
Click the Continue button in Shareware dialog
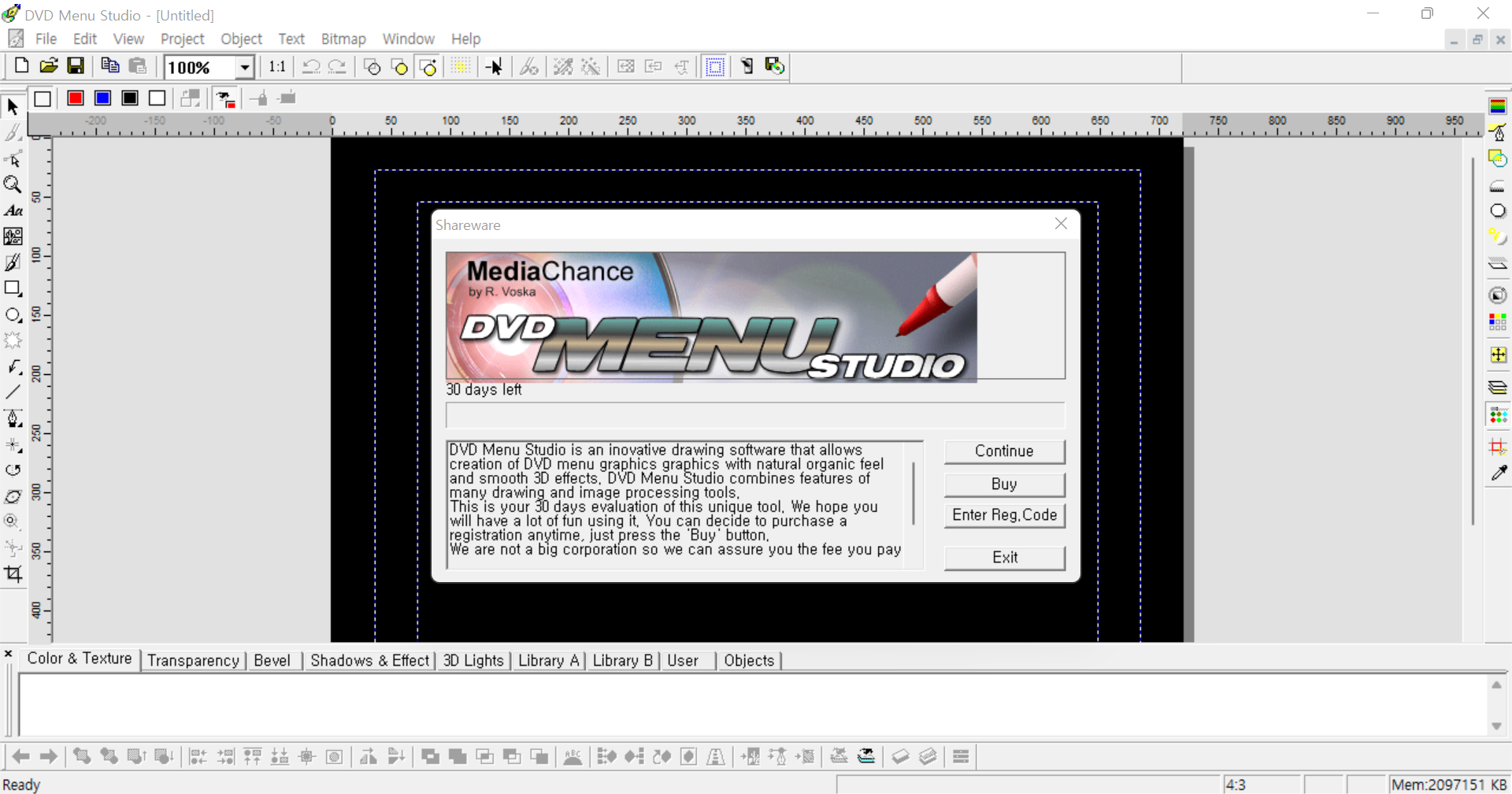click(x=1004, y=451)
